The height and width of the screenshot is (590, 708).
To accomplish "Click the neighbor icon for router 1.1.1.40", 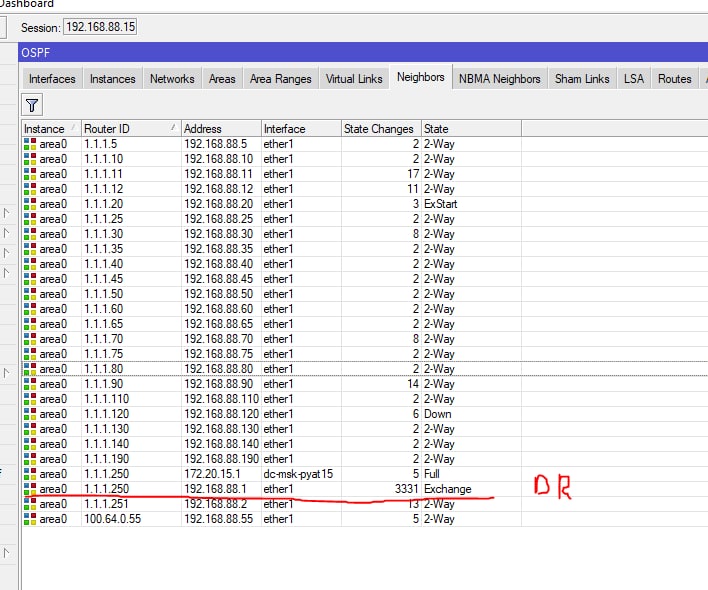I will [x=30, y=264].
